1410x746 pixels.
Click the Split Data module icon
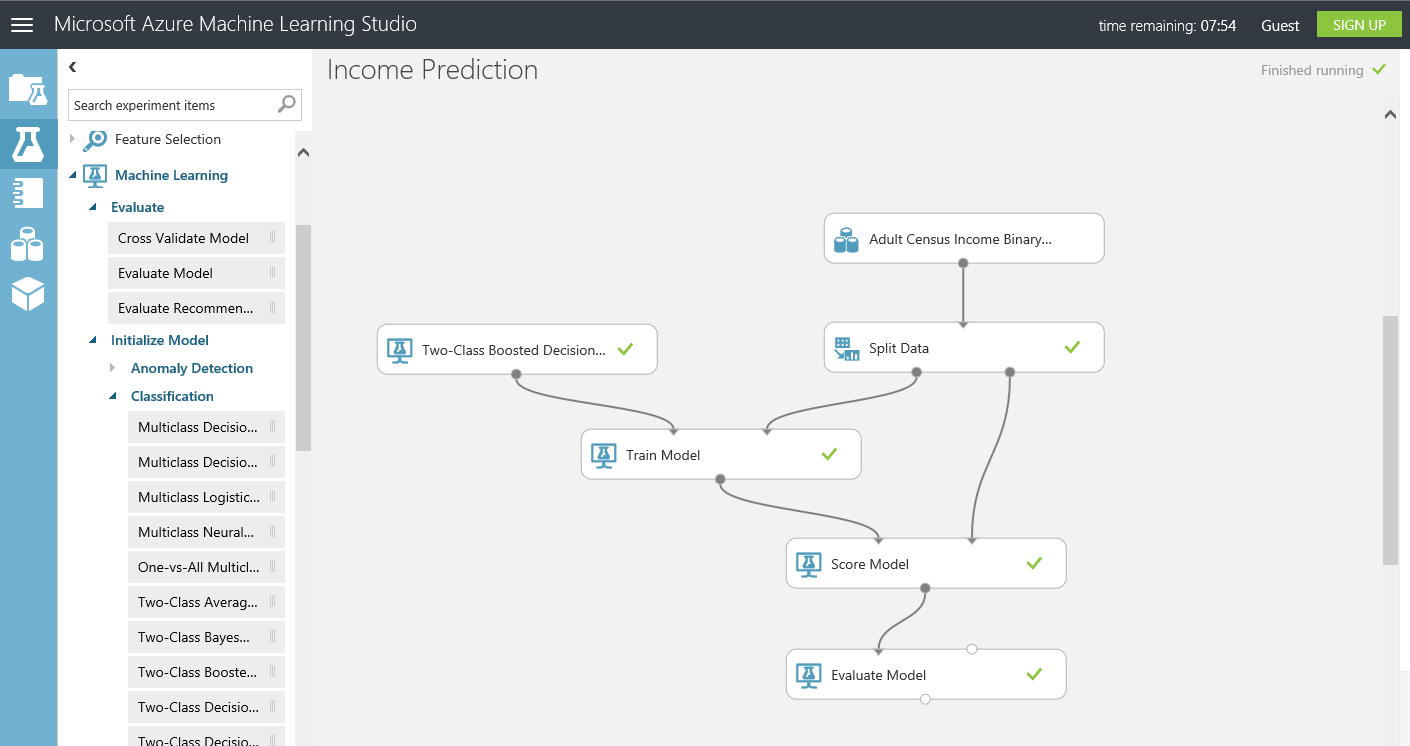pyautogui.click(x=847, y=349)
